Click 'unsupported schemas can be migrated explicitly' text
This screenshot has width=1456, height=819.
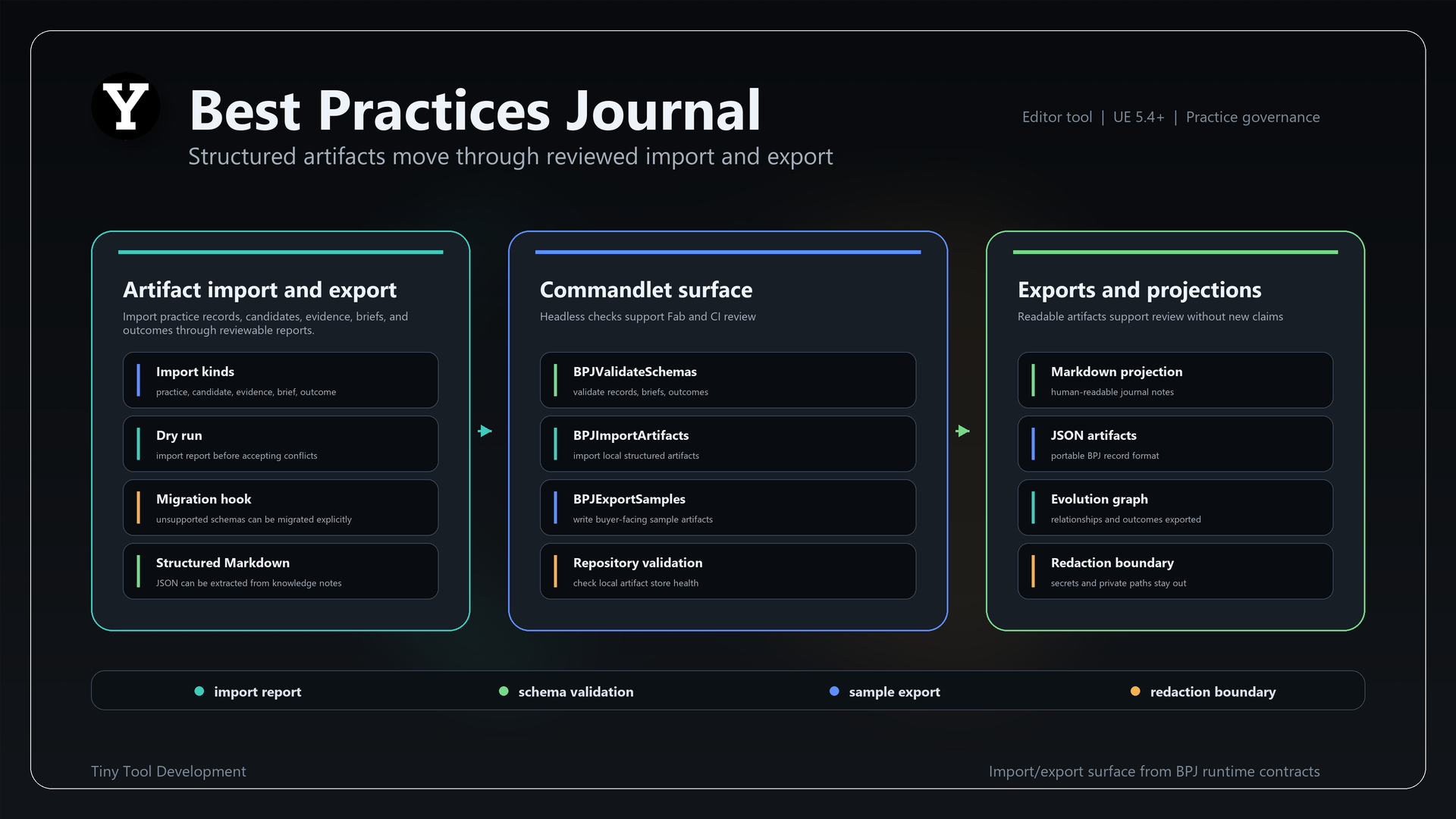tap(254, 519)
